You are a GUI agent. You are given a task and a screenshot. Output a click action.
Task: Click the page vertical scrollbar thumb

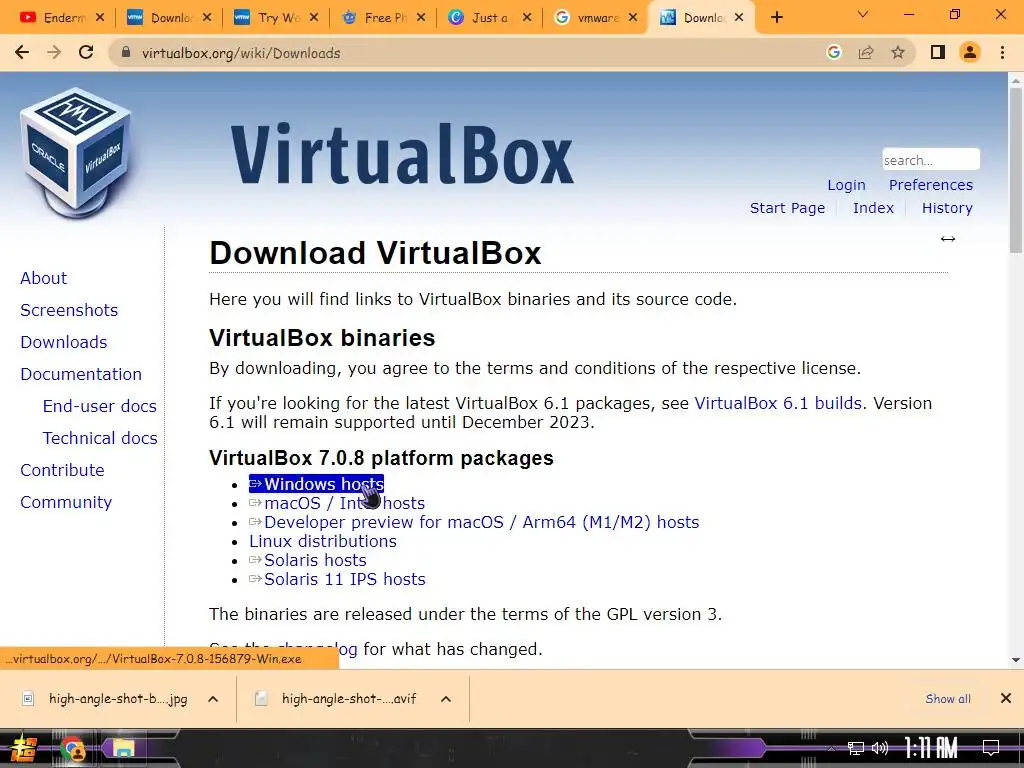[x=1016, y=169]
